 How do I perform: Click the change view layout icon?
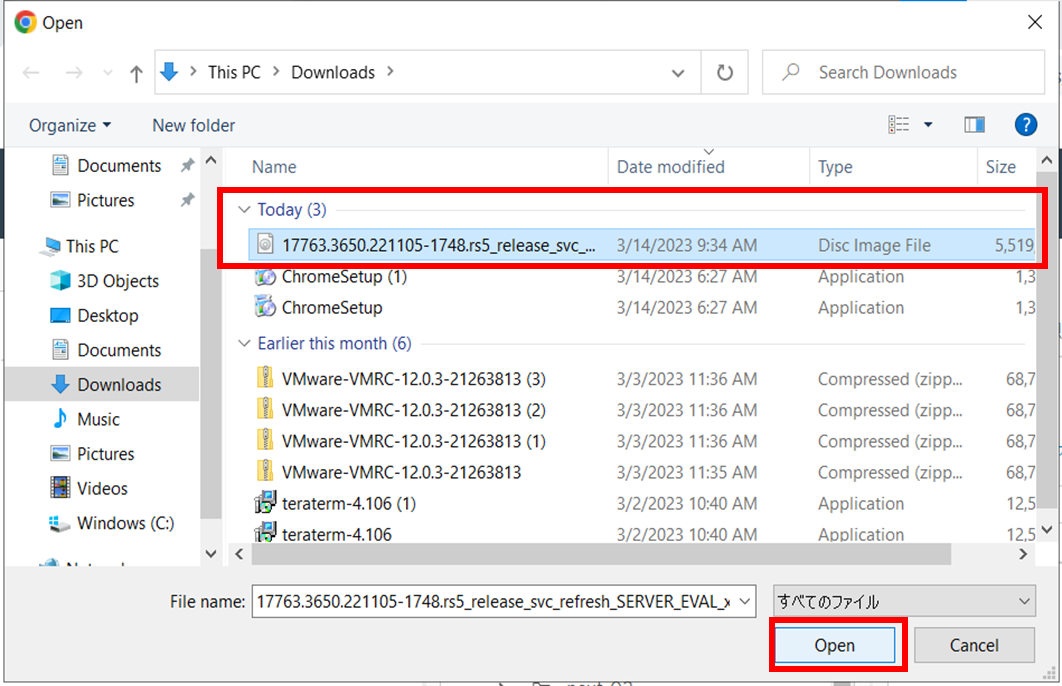tap(899, 125)
